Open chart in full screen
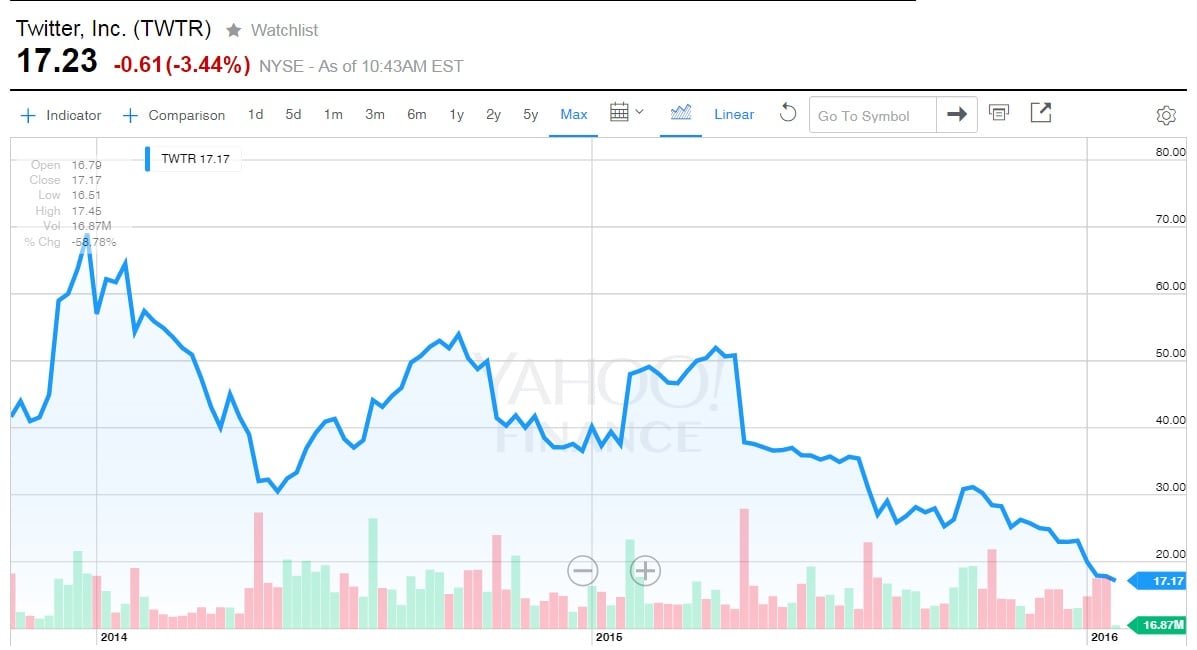This screenshot has height=650, width=1197. (1041, 113)
